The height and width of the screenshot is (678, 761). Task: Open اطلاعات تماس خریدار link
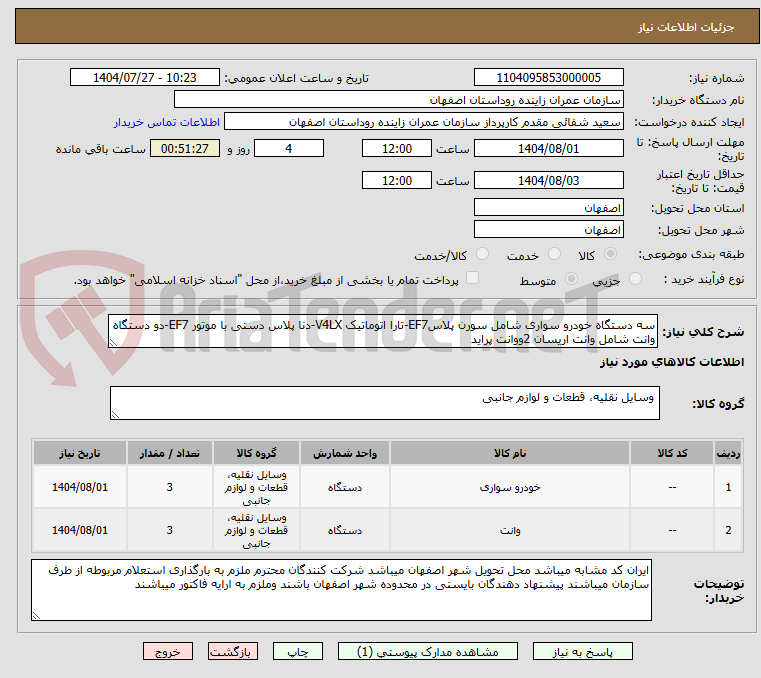pyautogui.click(x=167, y=122)
